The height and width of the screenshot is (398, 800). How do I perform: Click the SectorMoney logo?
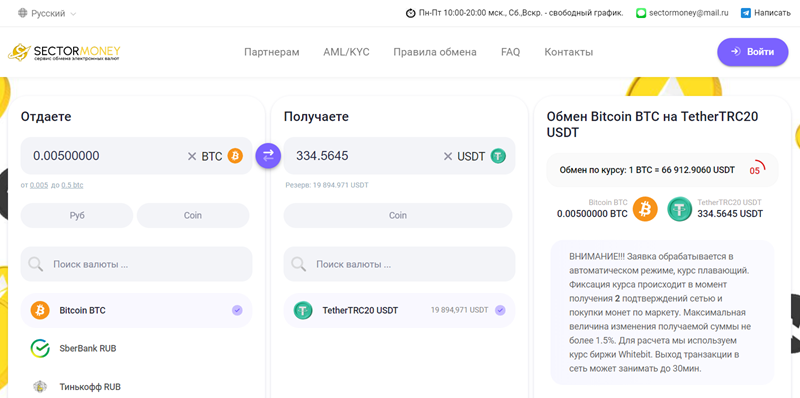click(x=64, y=52)
